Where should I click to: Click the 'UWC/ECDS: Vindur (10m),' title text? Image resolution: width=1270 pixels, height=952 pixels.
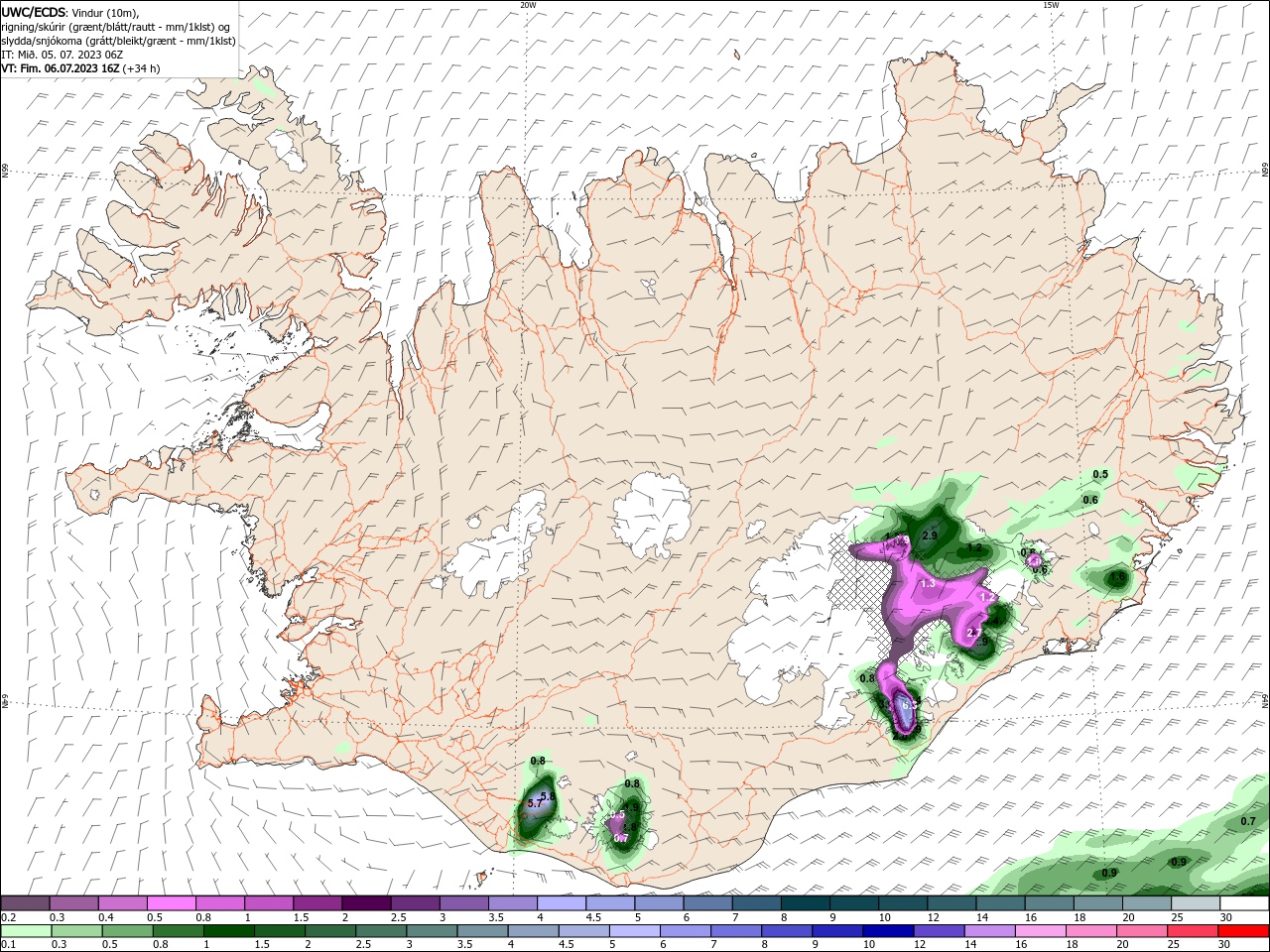(70, 12)
